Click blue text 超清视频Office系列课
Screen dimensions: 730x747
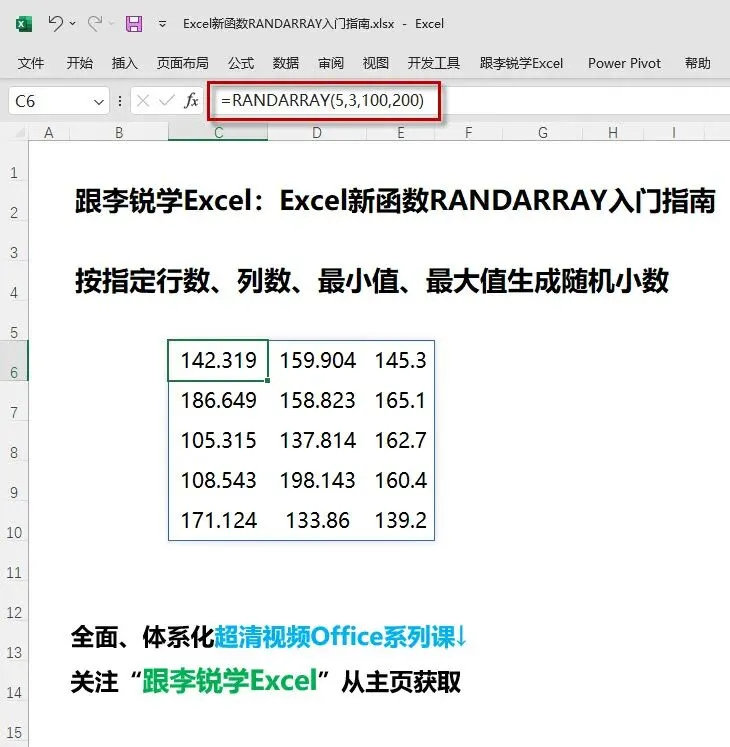pyautogui.click(x=334, y=636)
